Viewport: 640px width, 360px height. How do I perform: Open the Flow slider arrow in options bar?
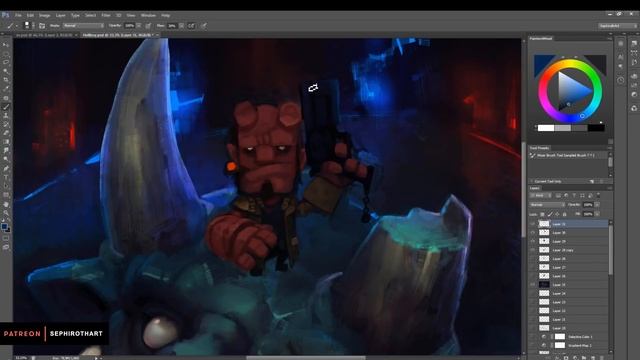181,26
